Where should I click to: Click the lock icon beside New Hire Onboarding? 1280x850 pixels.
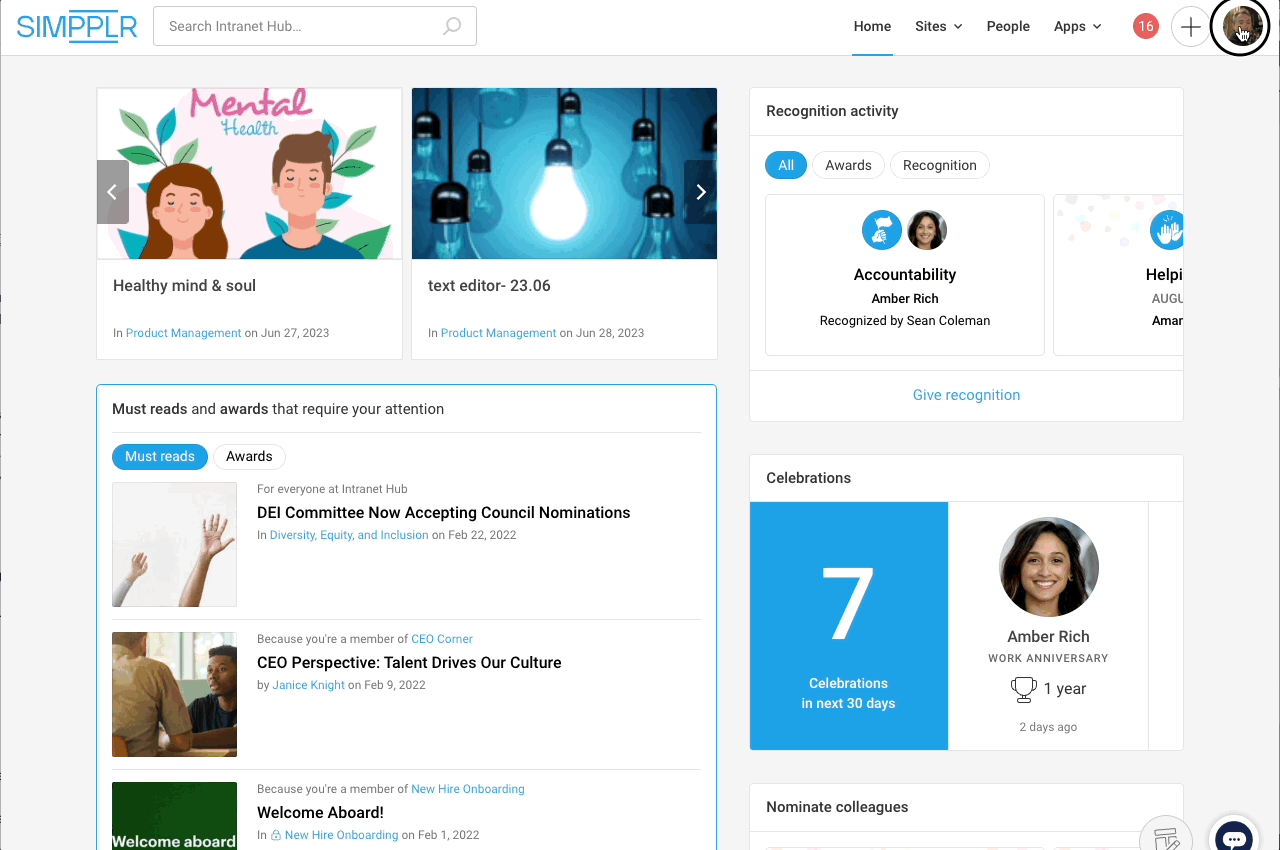pos(276,835)
